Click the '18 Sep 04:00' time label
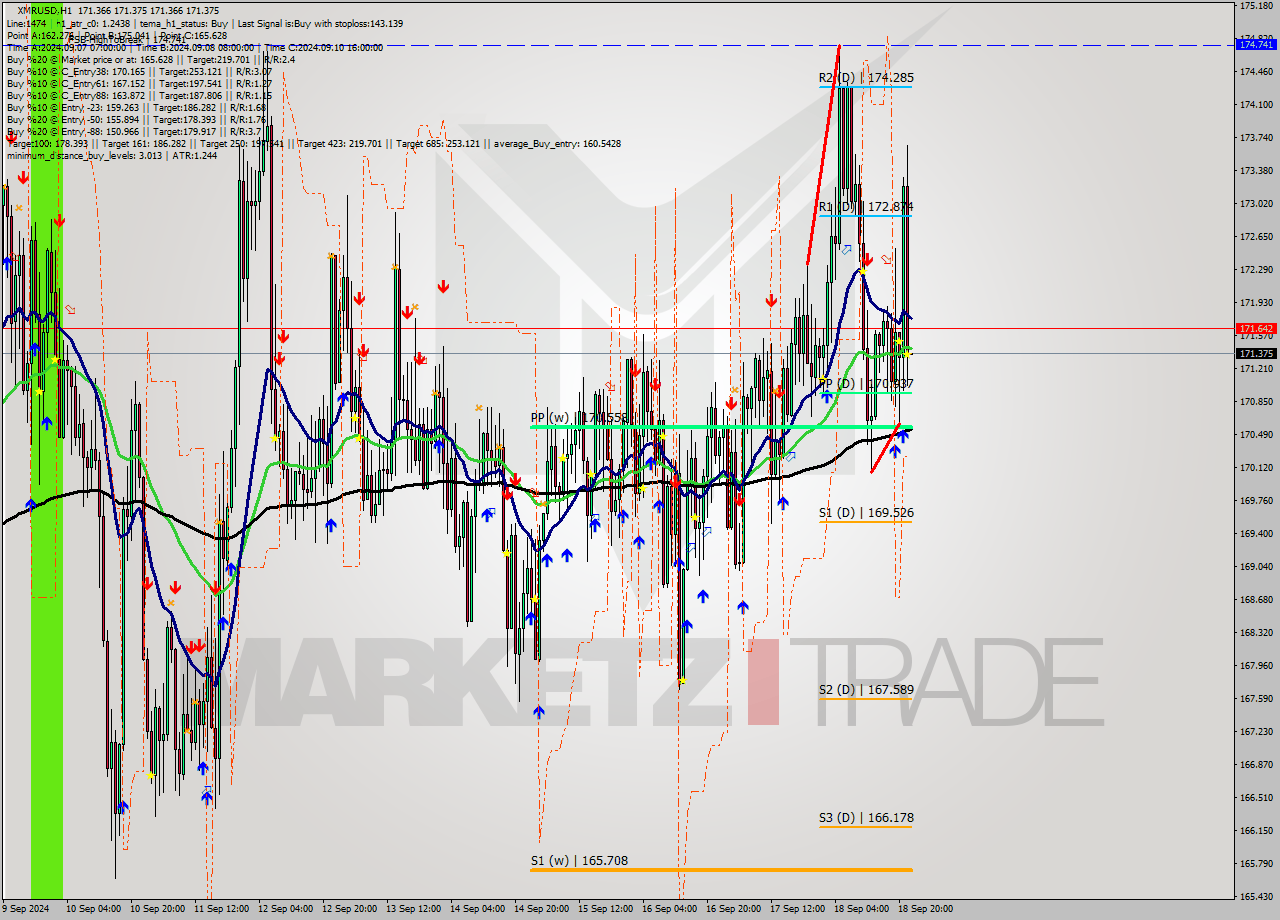 click(861, 909)
